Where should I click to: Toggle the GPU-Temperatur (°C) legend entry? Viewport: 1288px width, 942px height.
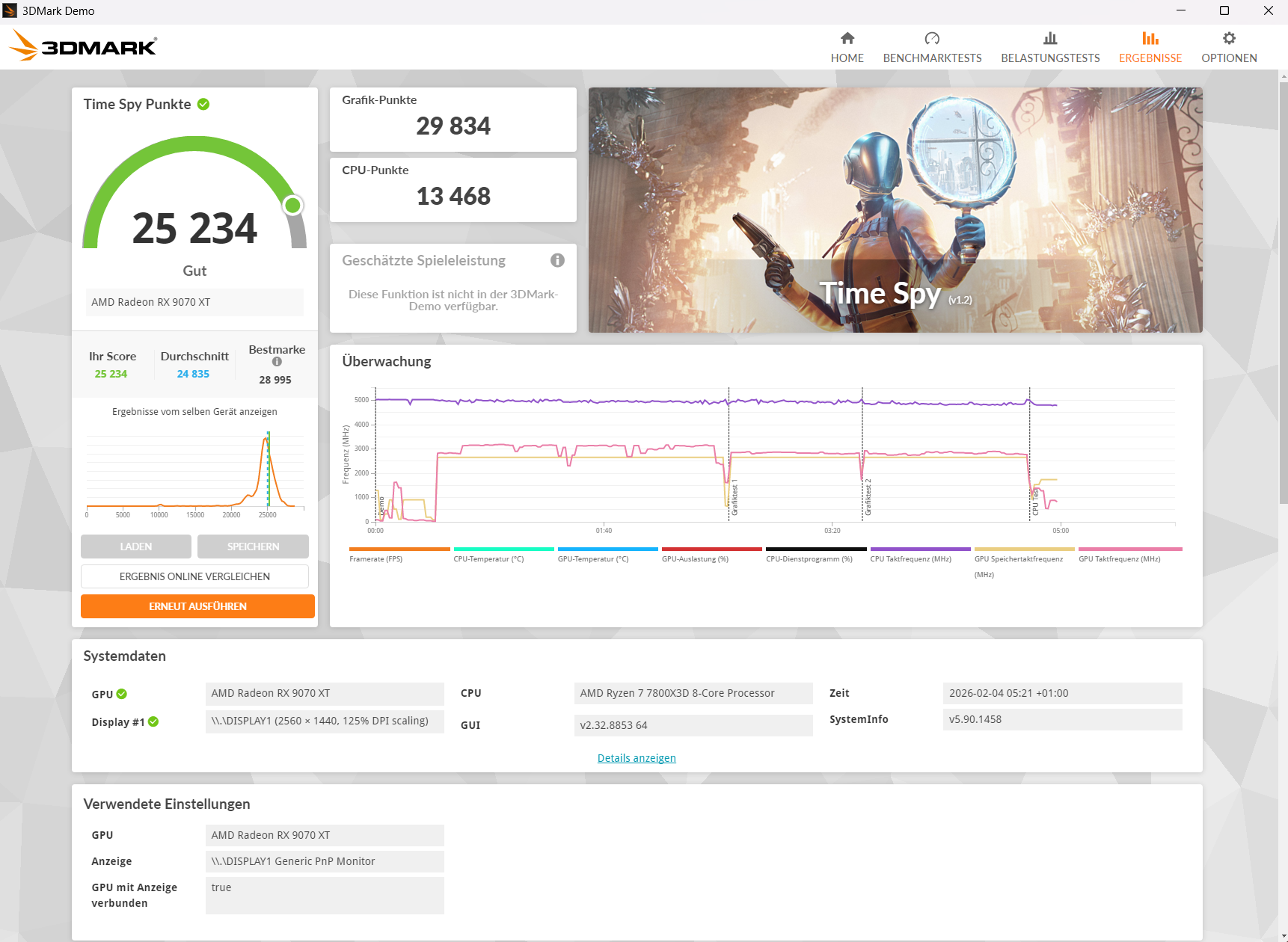(x=607, y=555)
